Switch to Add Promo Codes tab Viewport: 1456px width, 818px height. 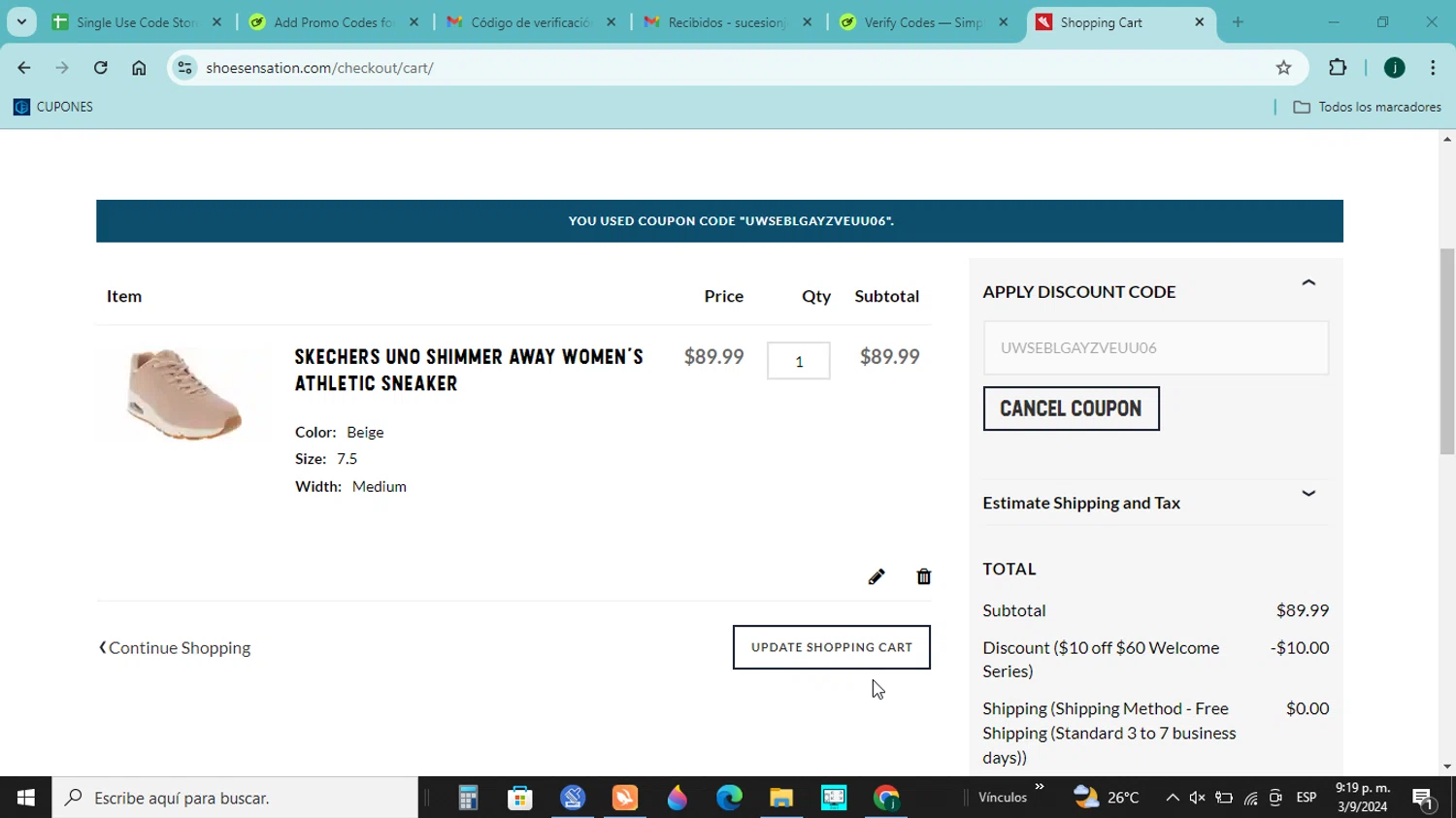coord(333,22)
